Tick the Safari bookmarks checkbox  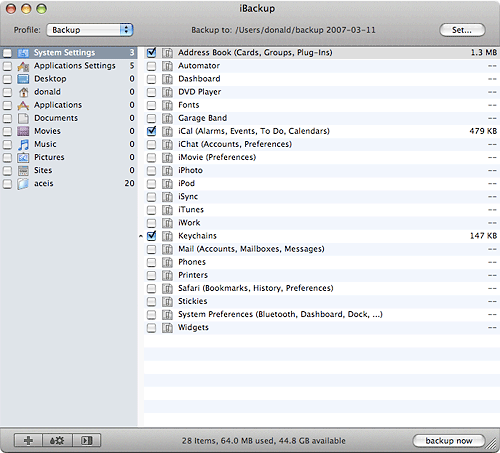pos(151,289)
